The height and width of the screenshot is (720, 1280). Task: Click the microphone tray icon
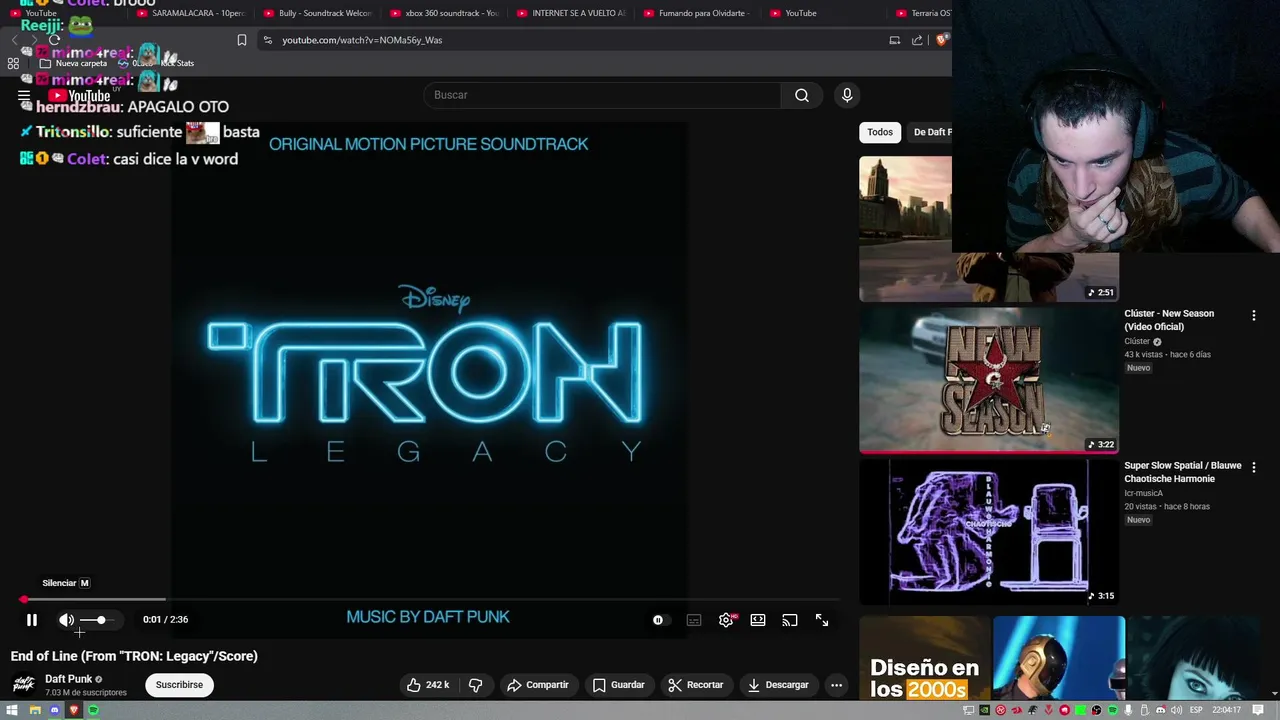(x=1128, y=710)
